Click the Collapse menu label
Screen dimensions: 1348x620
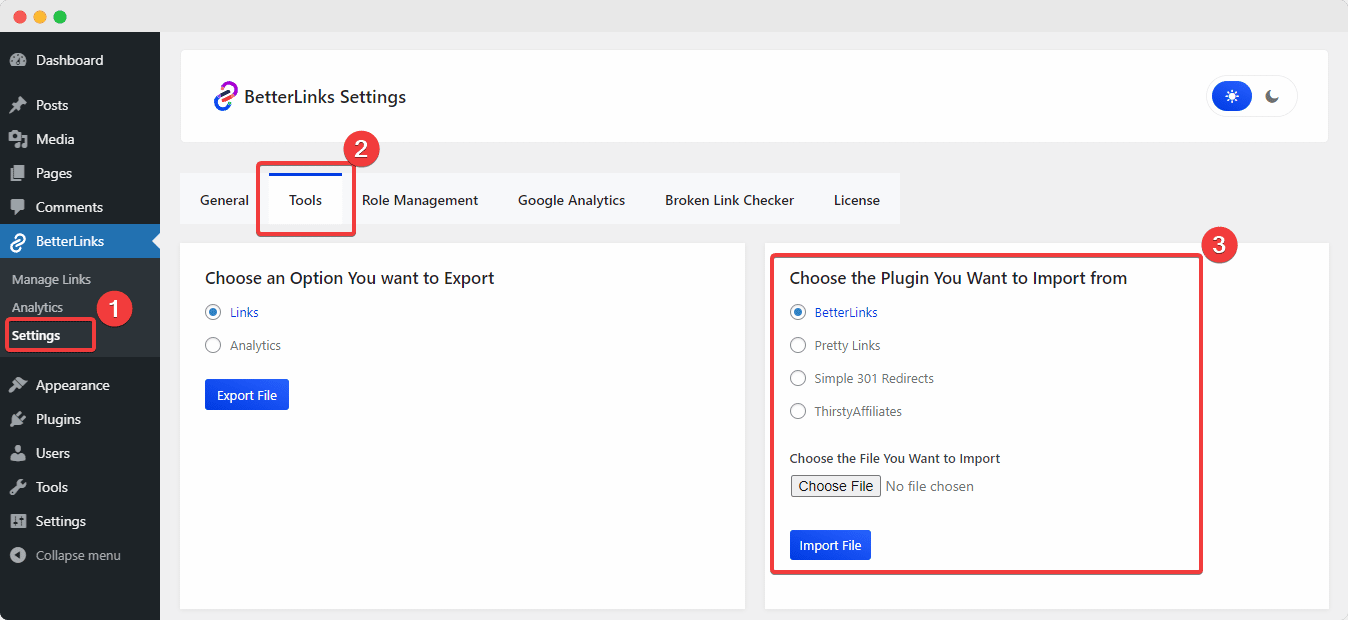[x=78, y=555]
